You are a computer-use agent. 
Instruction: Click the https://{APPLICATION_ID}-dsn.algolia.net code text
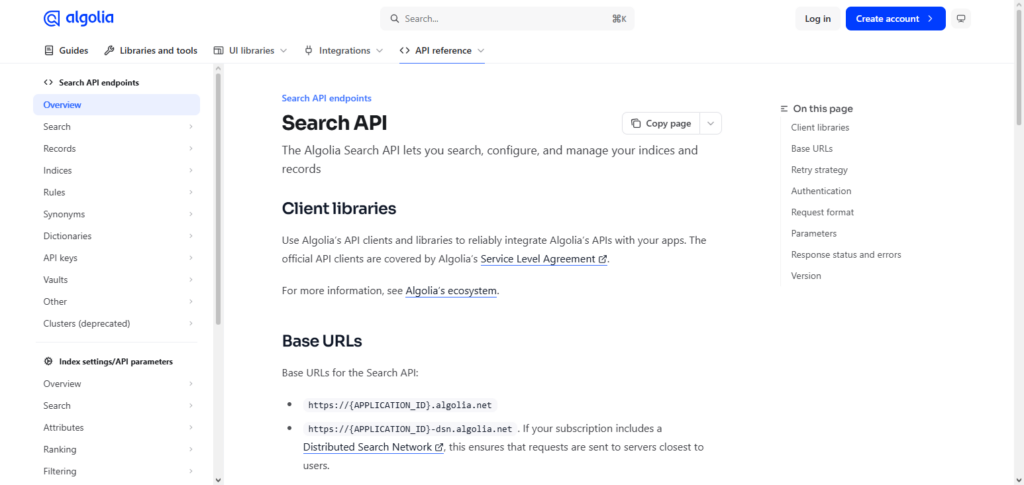tap(410, 429)
